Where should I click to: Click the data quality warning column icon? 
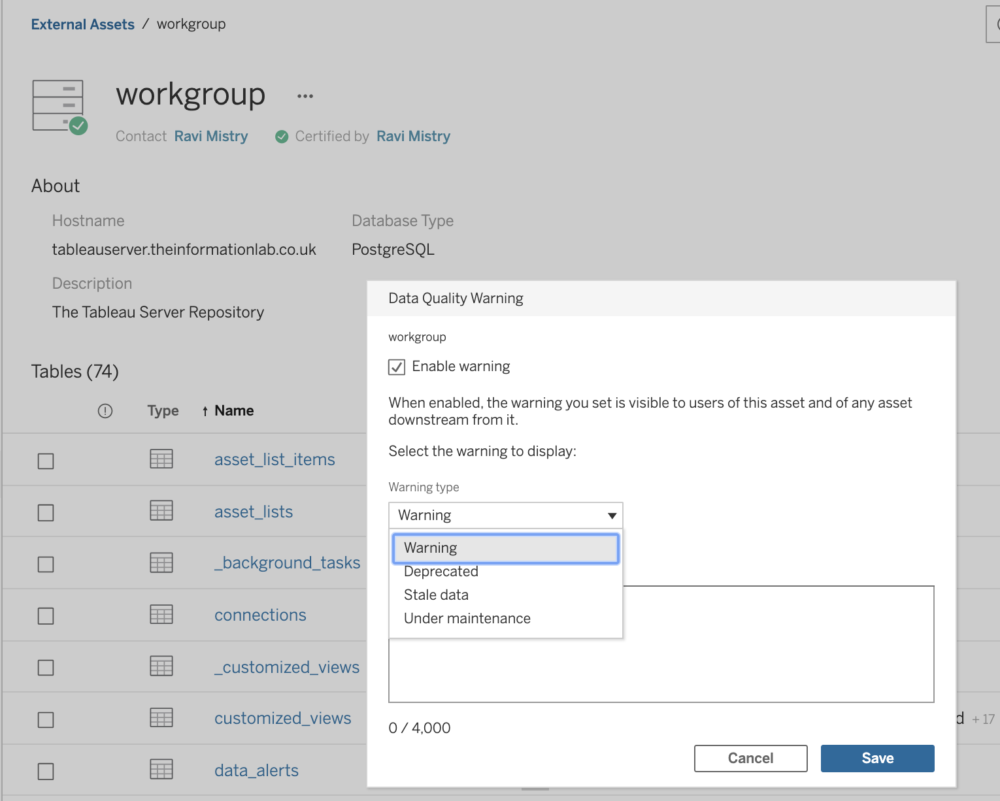[105, 411]
